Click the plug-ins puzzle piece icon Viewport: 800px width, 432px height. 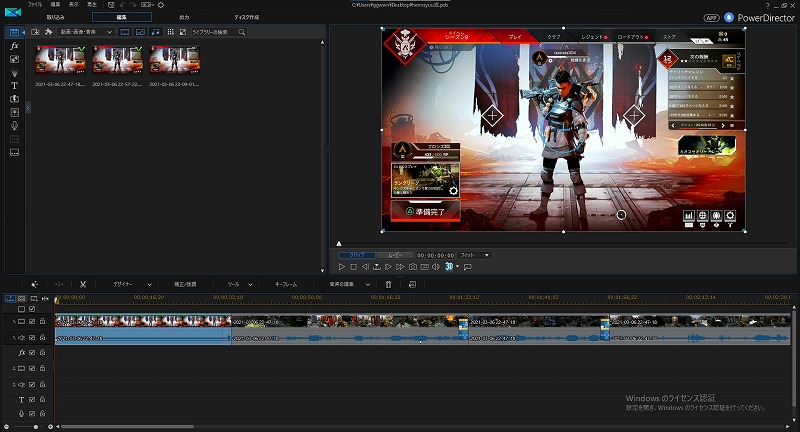[x=48, y=32]
